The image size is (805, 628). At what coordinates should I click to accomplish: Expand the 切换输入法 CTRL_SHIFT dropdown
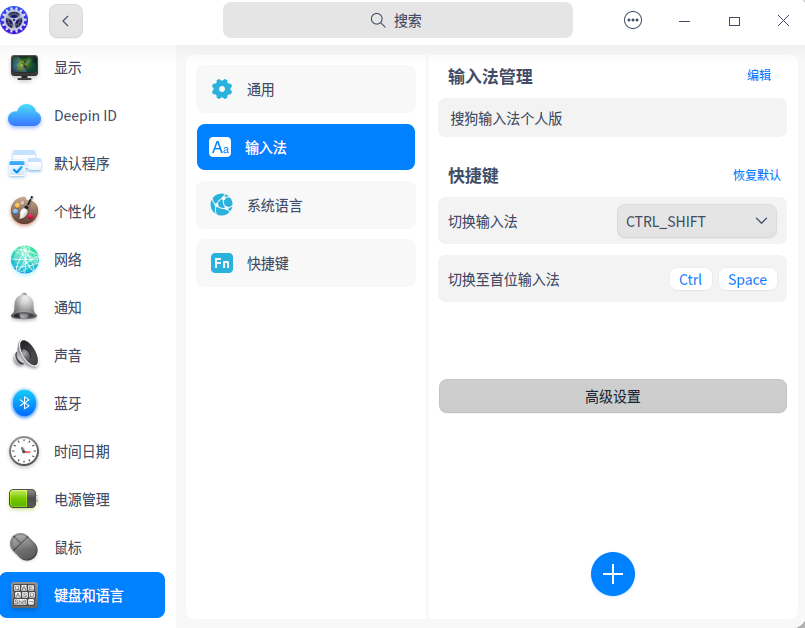pyautogui.click(x=697, y=221)
